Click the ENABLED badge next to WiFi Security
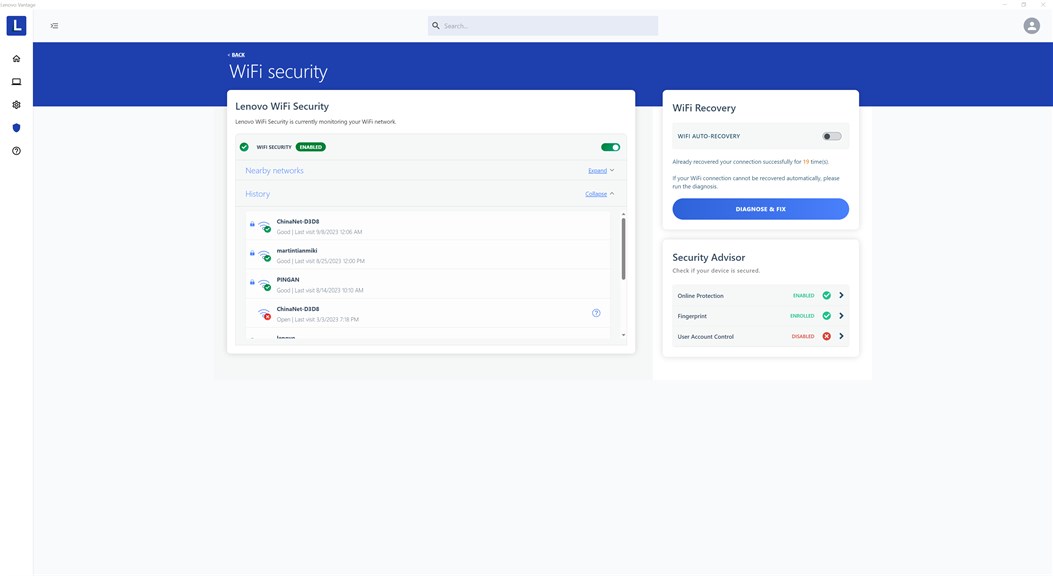This screenshot has width=1053, height=576. click(310, 147)
